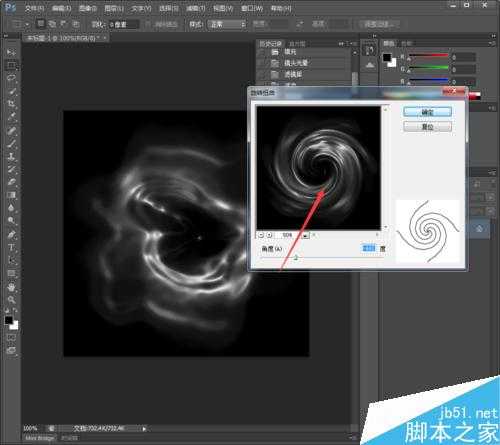Select the Lasso tool

11,78
